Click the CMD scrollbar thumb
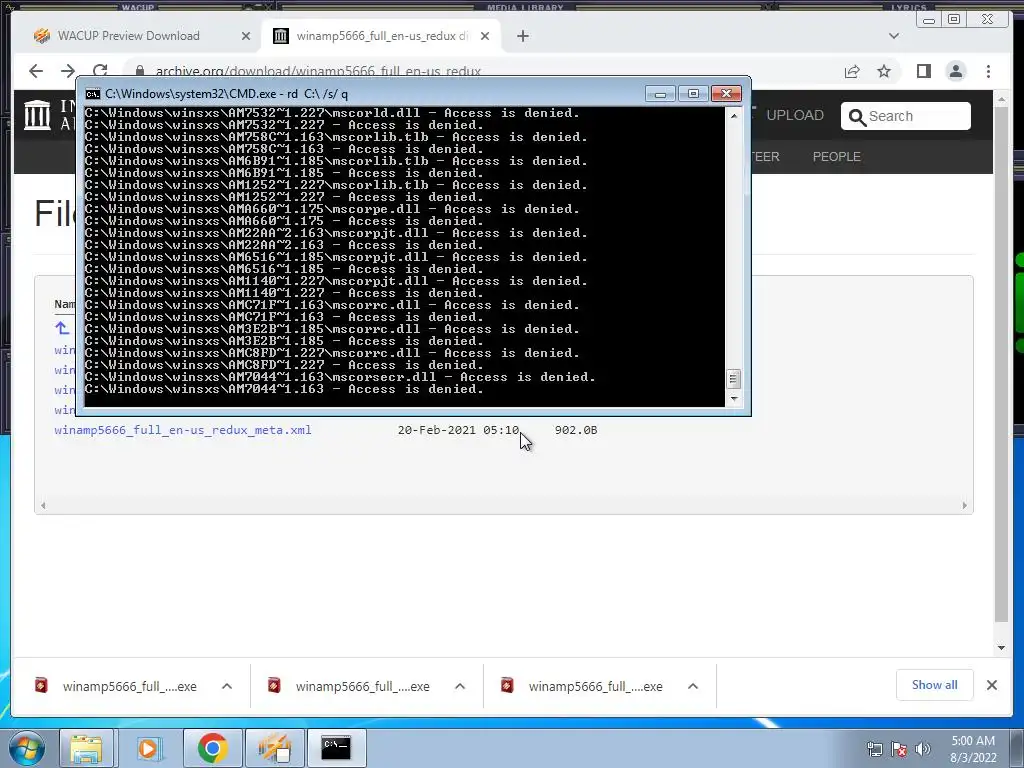Screen dimensions: 1024x768 tap(733, 379)
